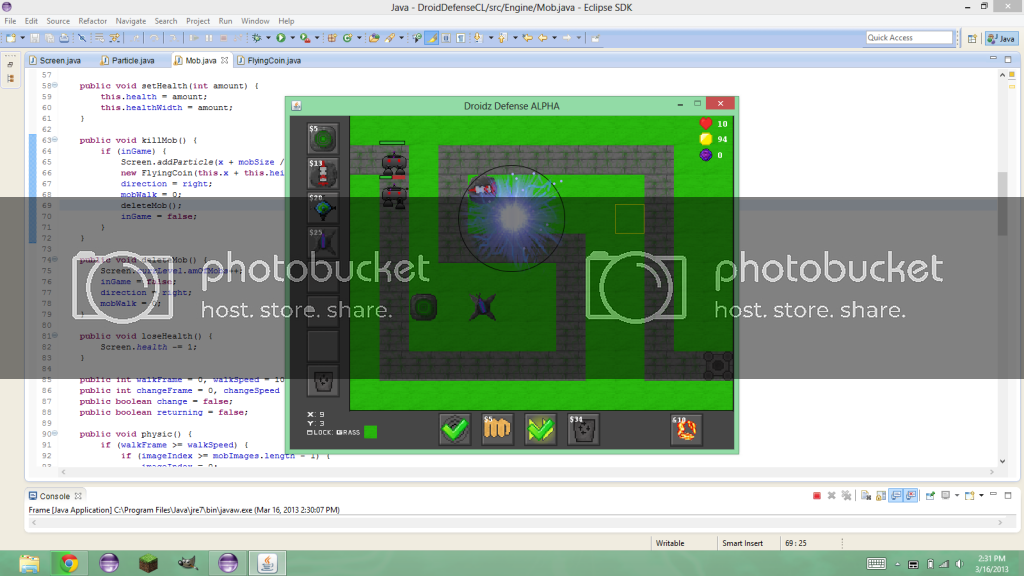1024x576 pixels.
Task: Click the Debug bug icon
Action: [257, 38]
